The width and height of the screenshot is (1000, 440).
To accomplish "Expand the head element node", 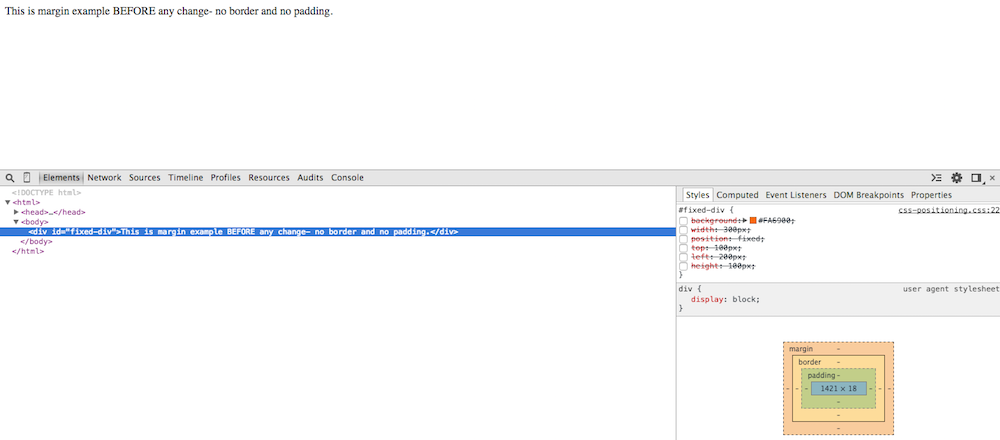I will coord(16,212).
